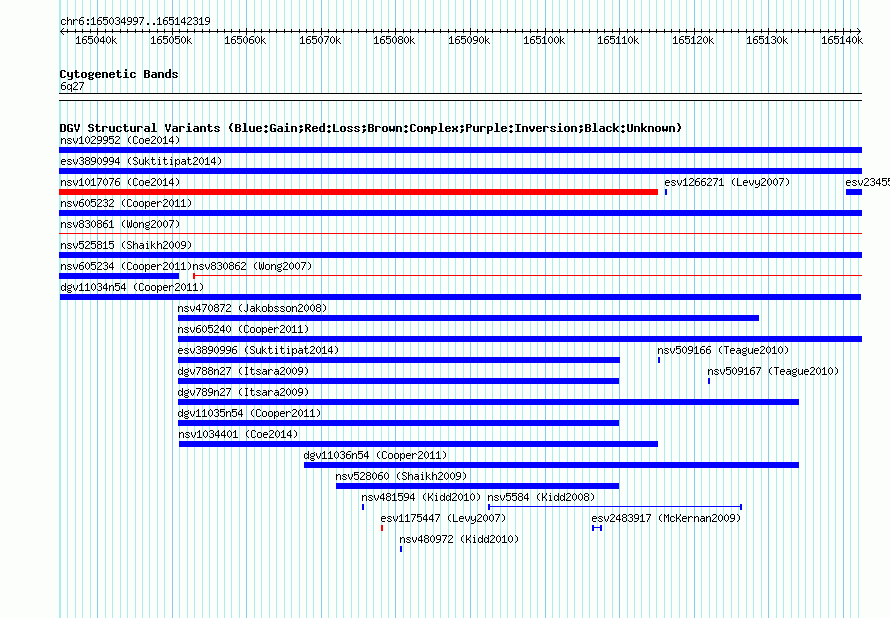
Task: Select the blue bar under nsv470872
Action: (x=468, y=318)
